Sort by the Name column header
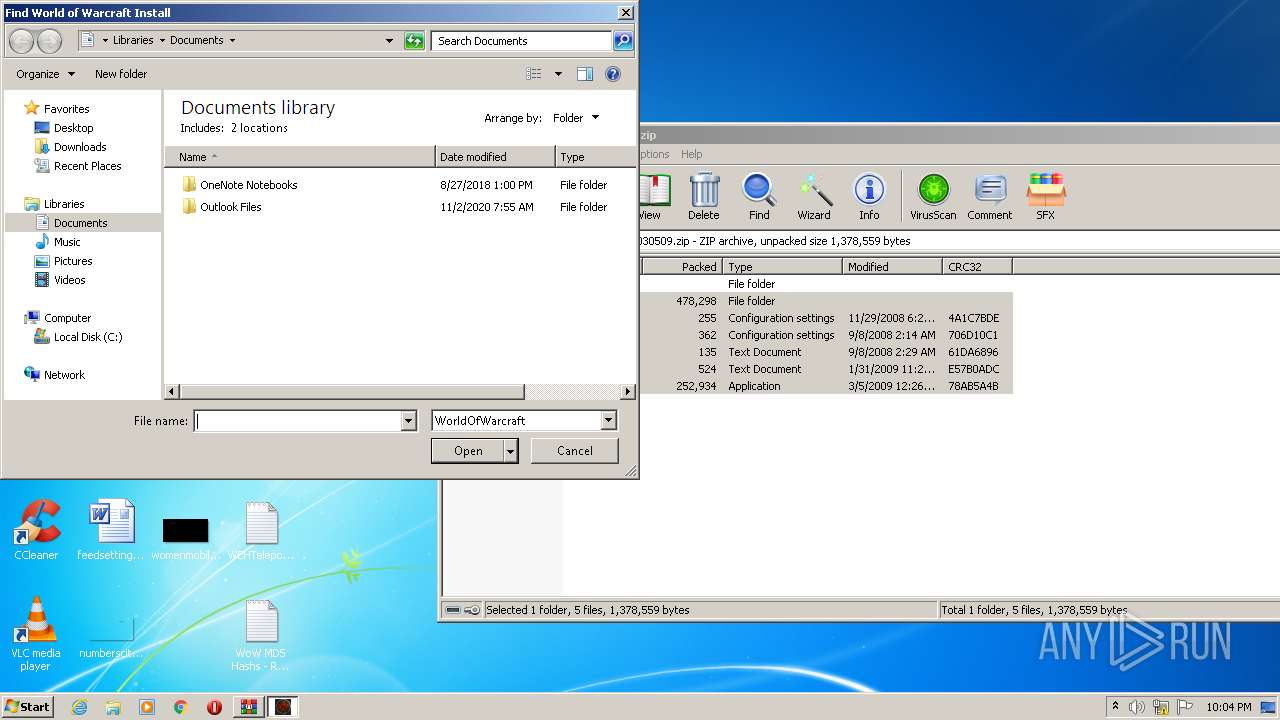Viewport: 1280px width, 720px height. 300,157
